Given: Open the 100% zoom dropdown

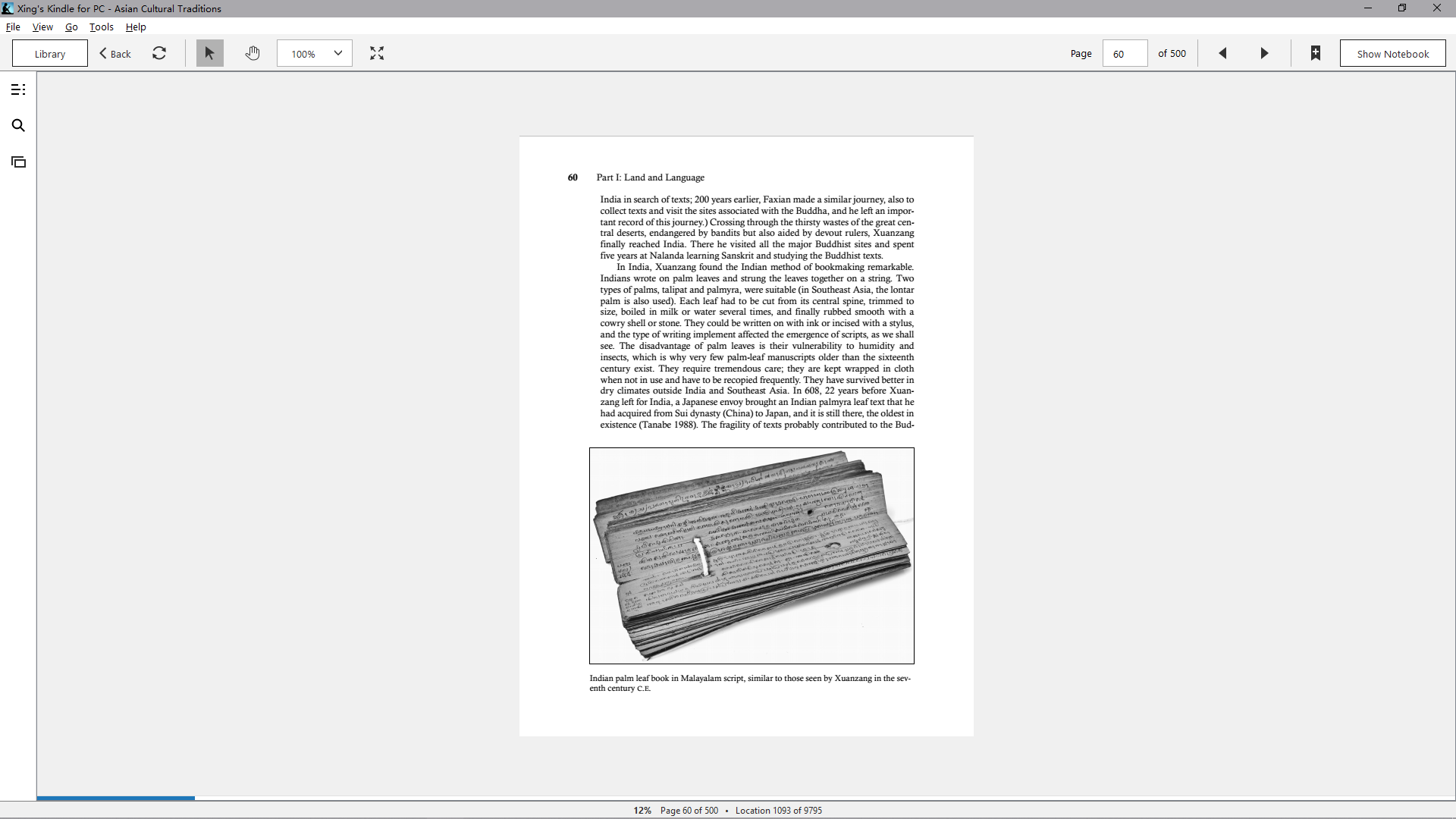Looking at the screenshot, I should point(315,53).
